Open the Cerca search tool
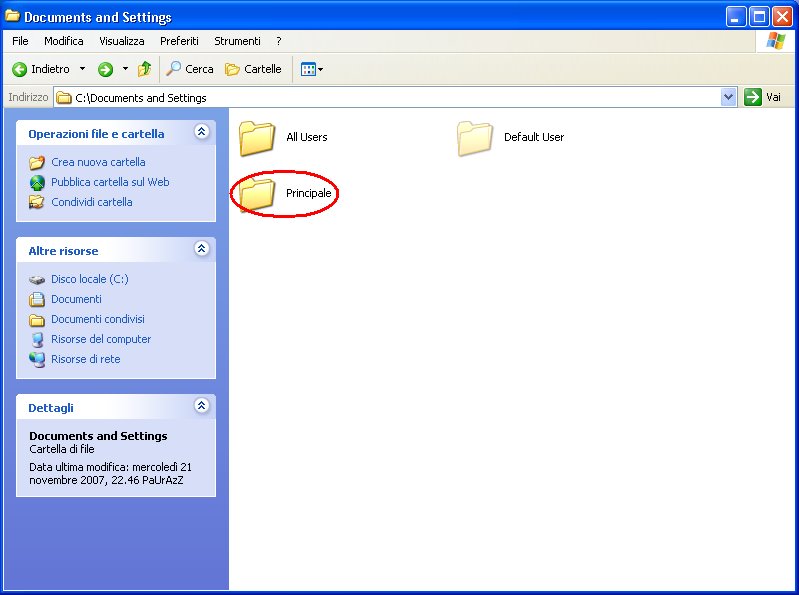The height and width of the screenshot is (595, 799). (x=190, y=69)
